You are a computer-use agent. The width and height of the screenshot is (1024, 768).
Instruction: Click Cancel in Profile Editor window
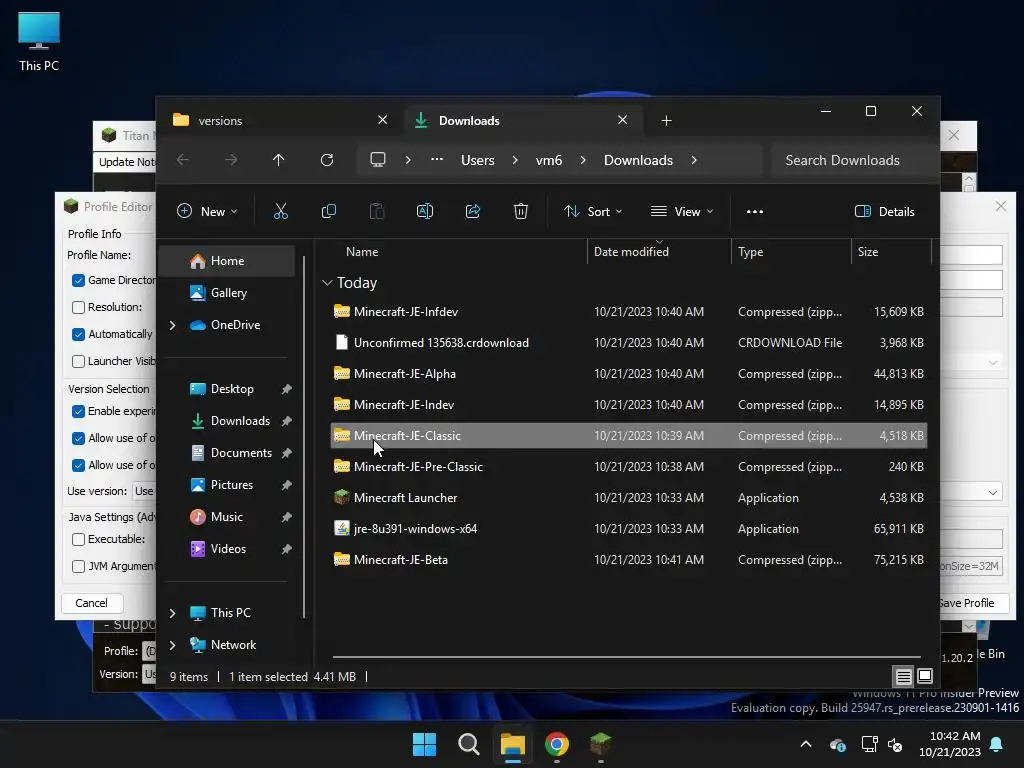click(91, 603)
